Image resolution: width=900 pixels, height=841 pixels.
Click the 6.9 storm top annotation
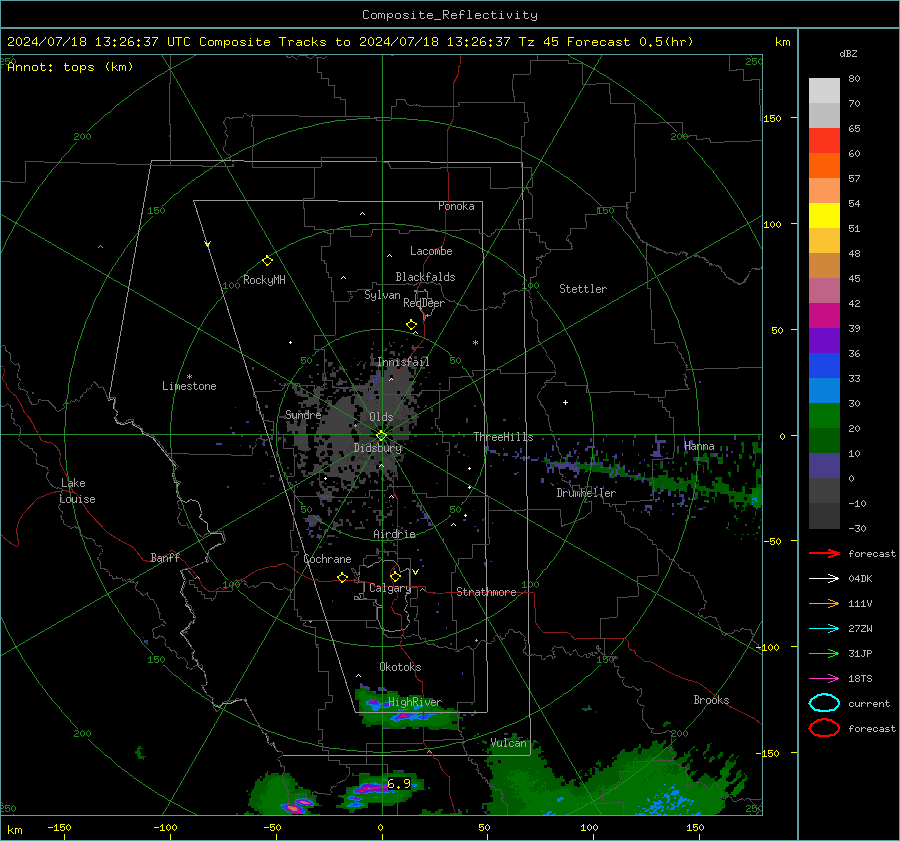[x=399, y=784]
